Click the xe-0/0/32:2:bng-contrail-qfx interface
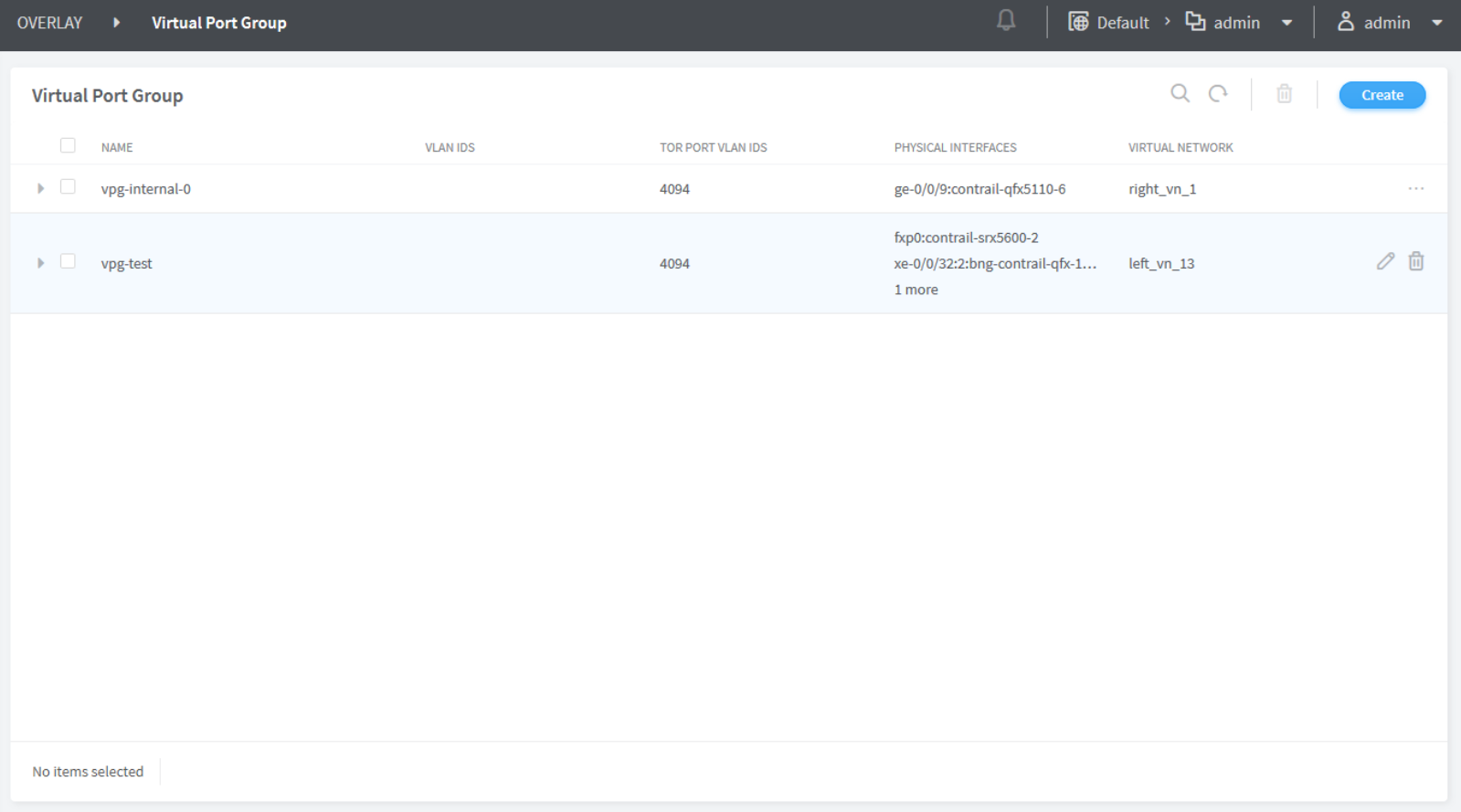 coord(995,263)
